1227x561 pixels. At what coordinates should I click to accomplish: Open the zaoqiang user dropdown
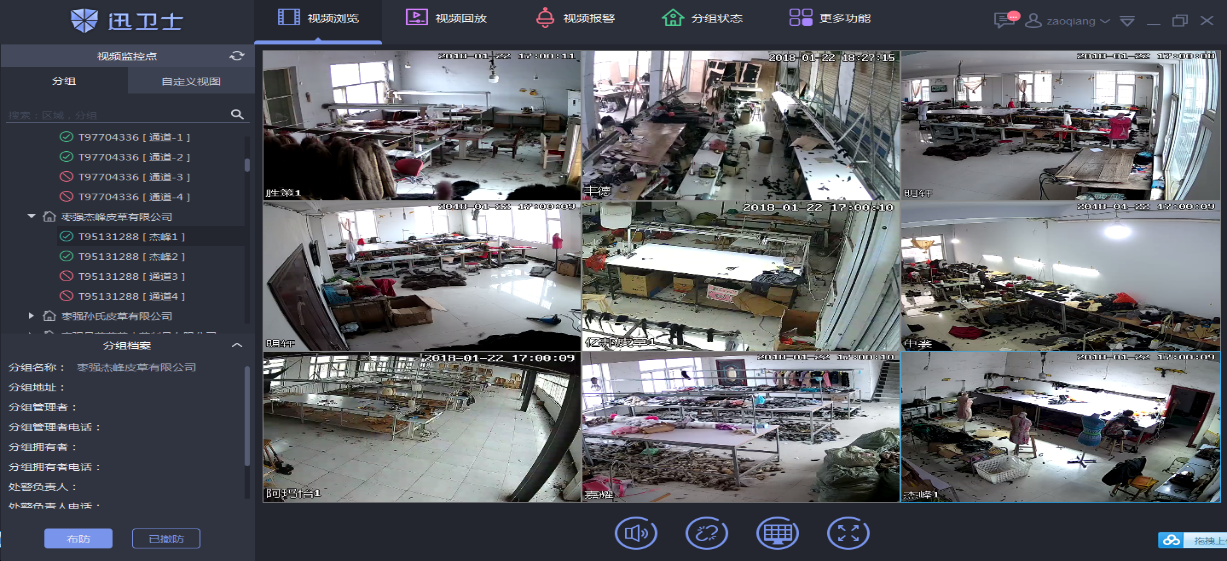[1068, 21]
